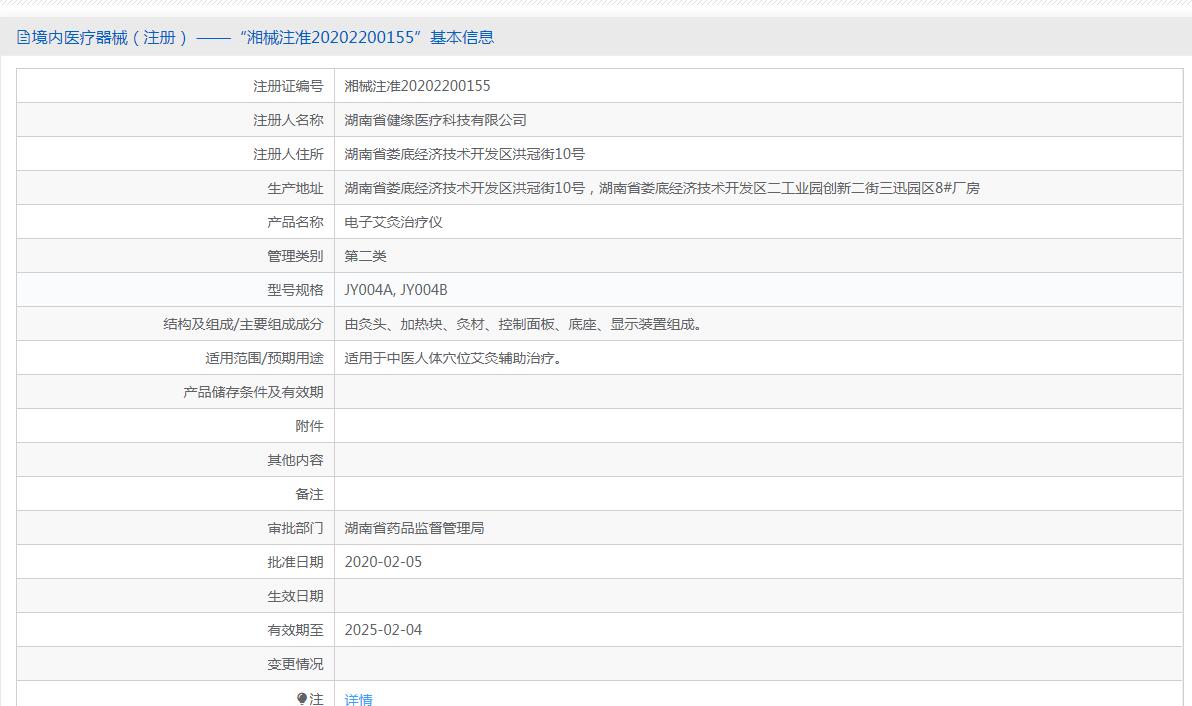Select expiry date 2025-02-04
Viewport: 1192px width, 706px height.
383,630
